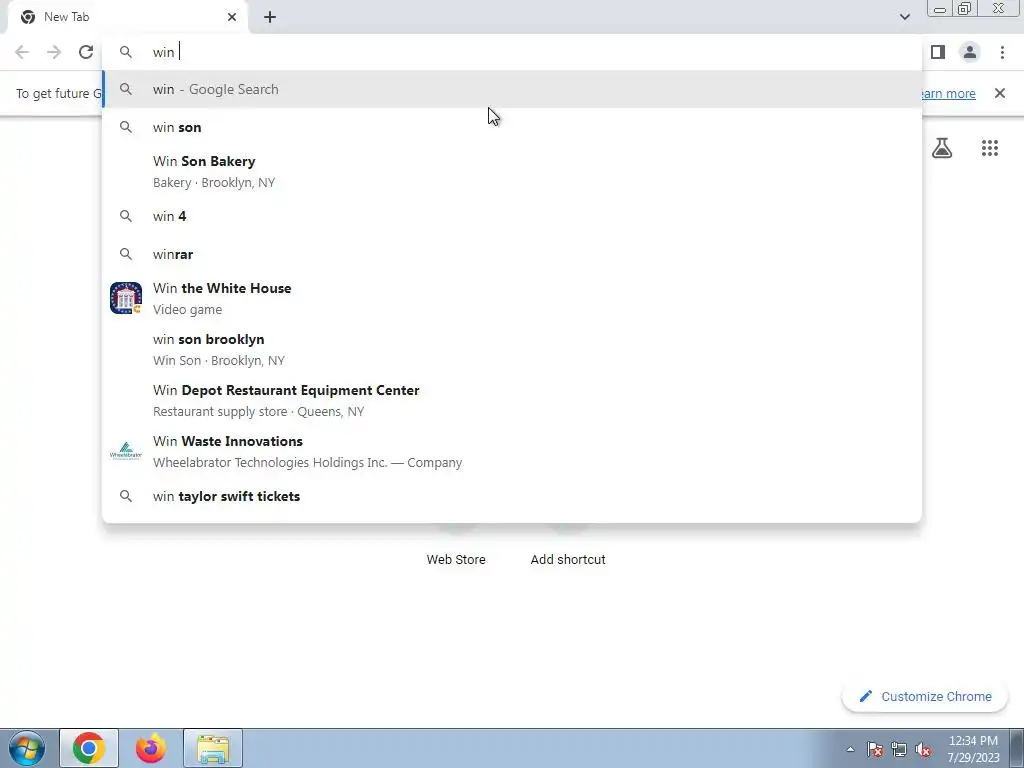Choose 'win taylor swift tickets' suggestion
This screenshot has height=768, width=1024.
click(x=512, y=496)
